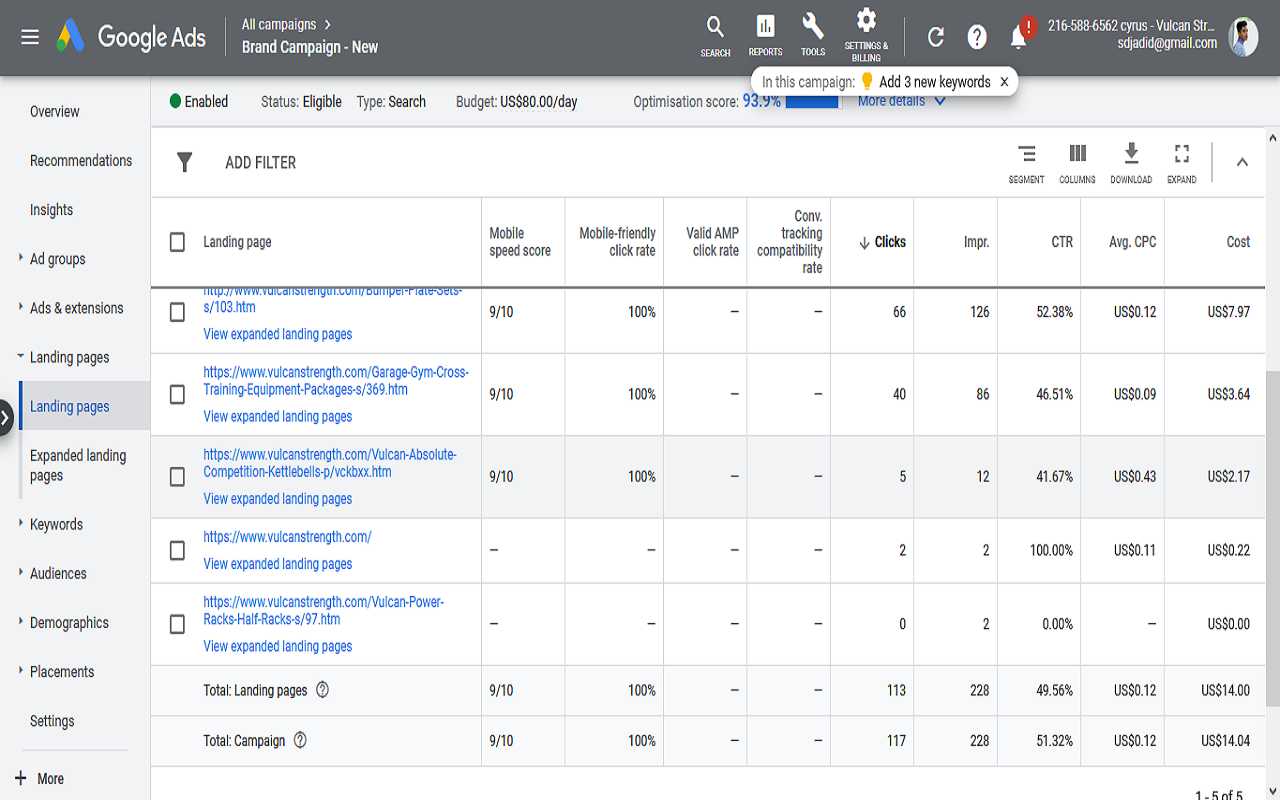The width and height of the screenshot is (1280, 800).
Task: Sort by Cost column header
Action: [1238, 242]
